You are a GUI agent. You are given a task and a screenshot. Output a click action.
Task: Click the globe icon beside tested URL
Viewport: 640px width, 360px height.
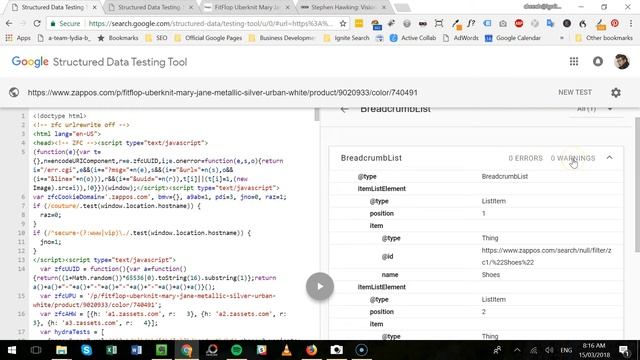14,92
